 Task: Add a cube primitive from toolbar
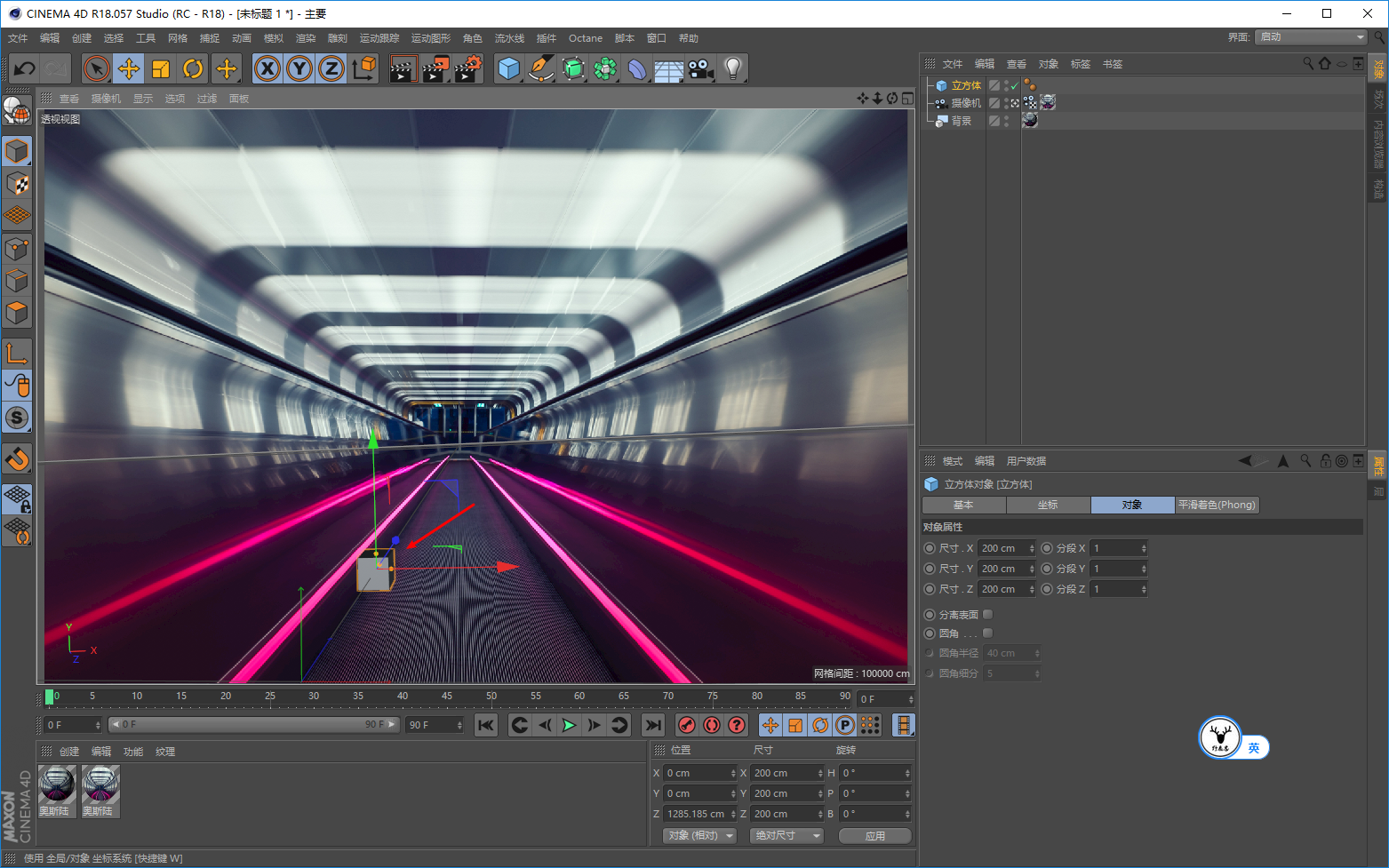tap(508, 68)
